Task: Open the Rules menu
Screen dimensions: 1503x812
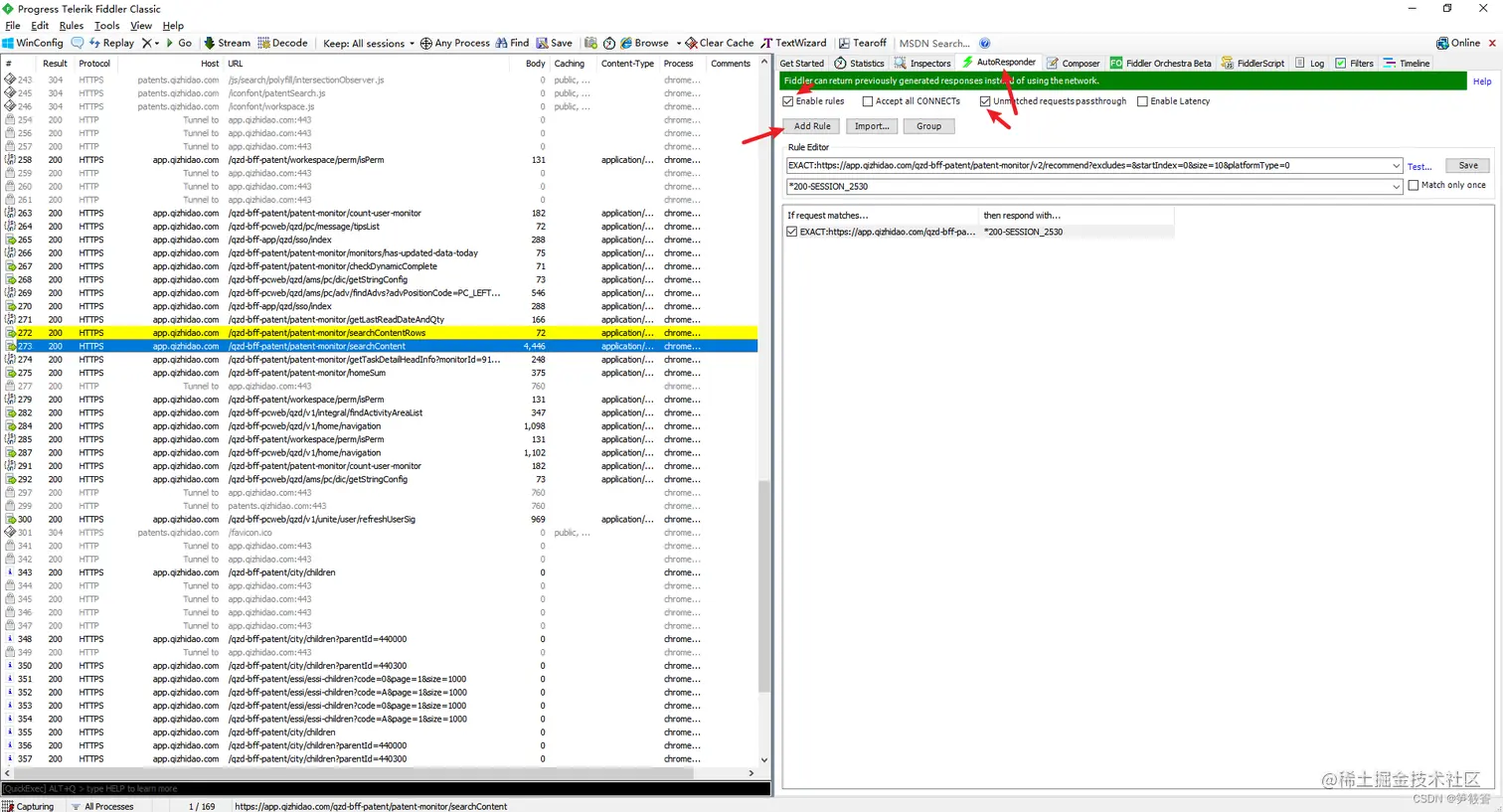Action: click(x=72, y=26)
